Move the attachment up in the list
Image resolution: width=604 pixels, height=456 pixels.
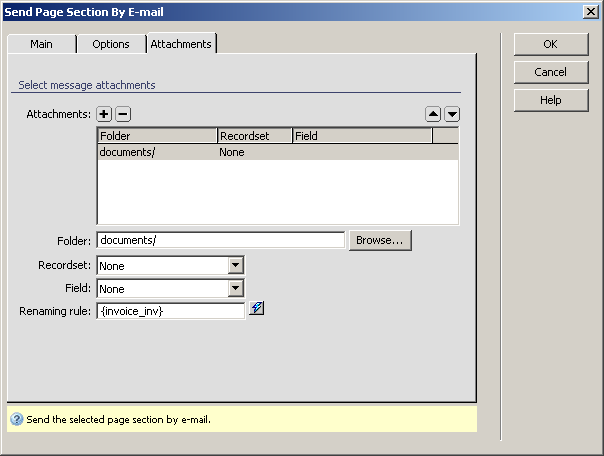click(433, 115)
